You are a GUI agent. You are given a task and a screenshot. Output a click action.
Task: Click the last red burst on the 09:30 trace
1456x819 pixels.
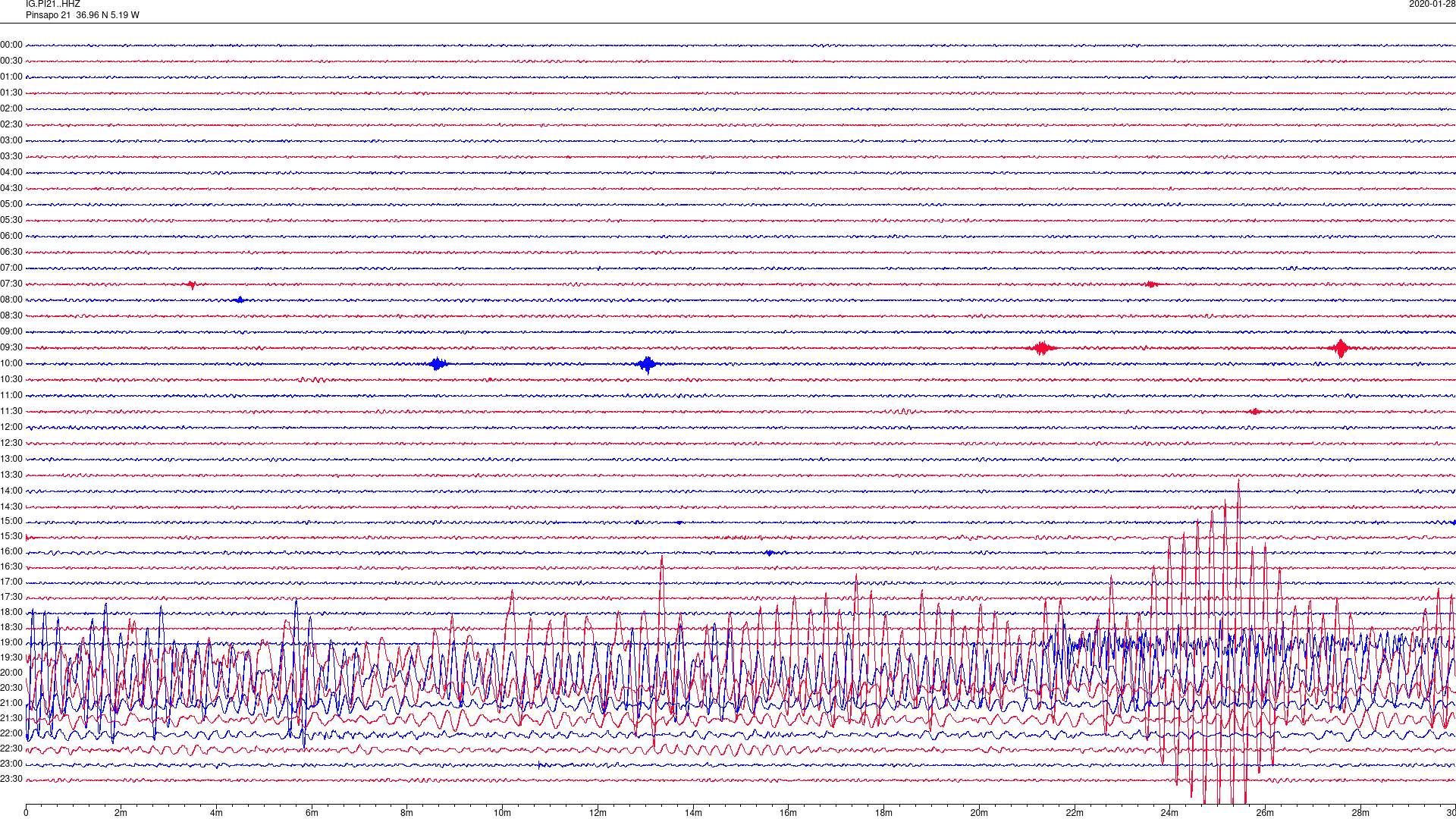pos(1341,349)
